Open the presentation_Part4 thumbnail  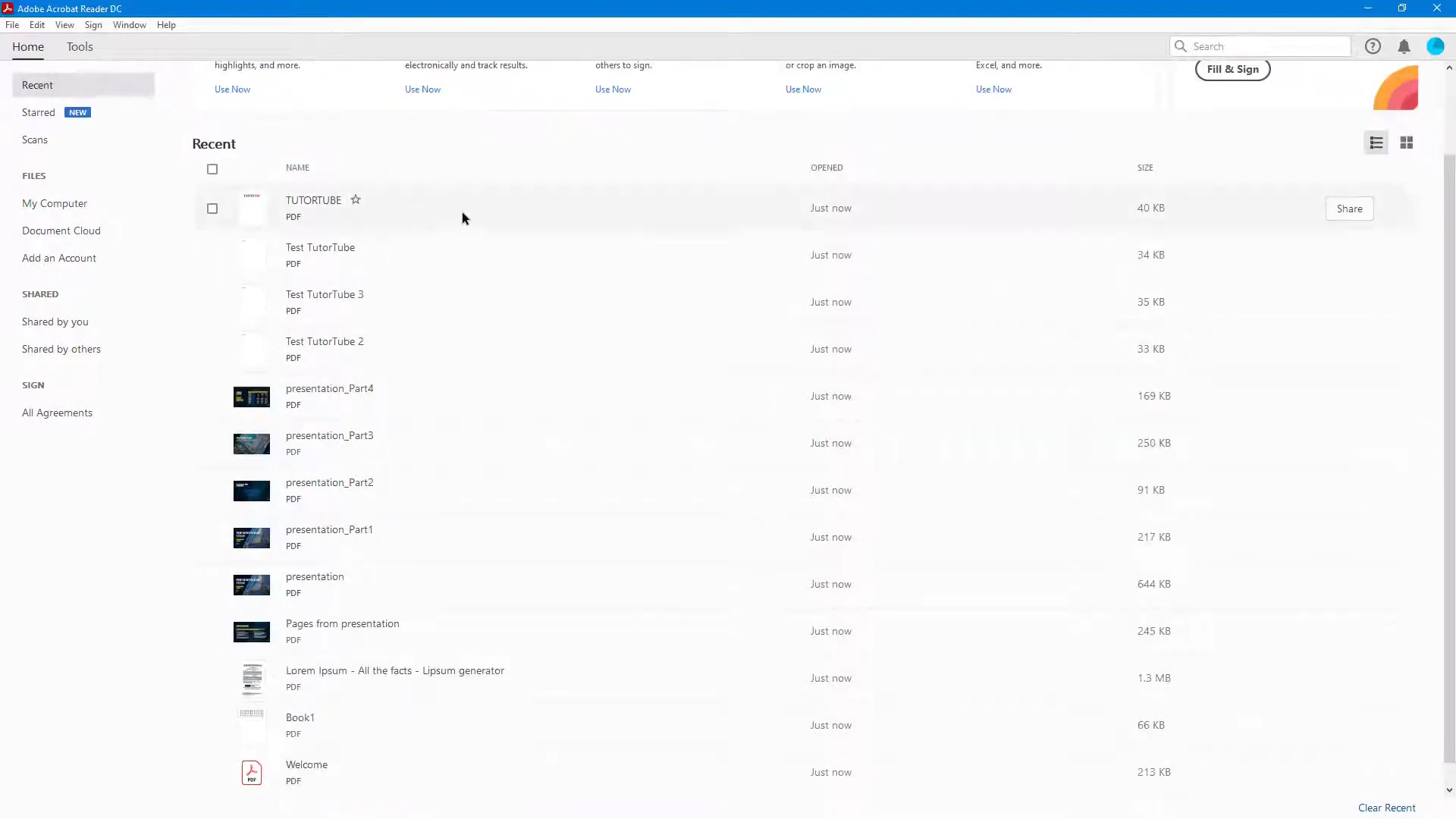(252, 397)
